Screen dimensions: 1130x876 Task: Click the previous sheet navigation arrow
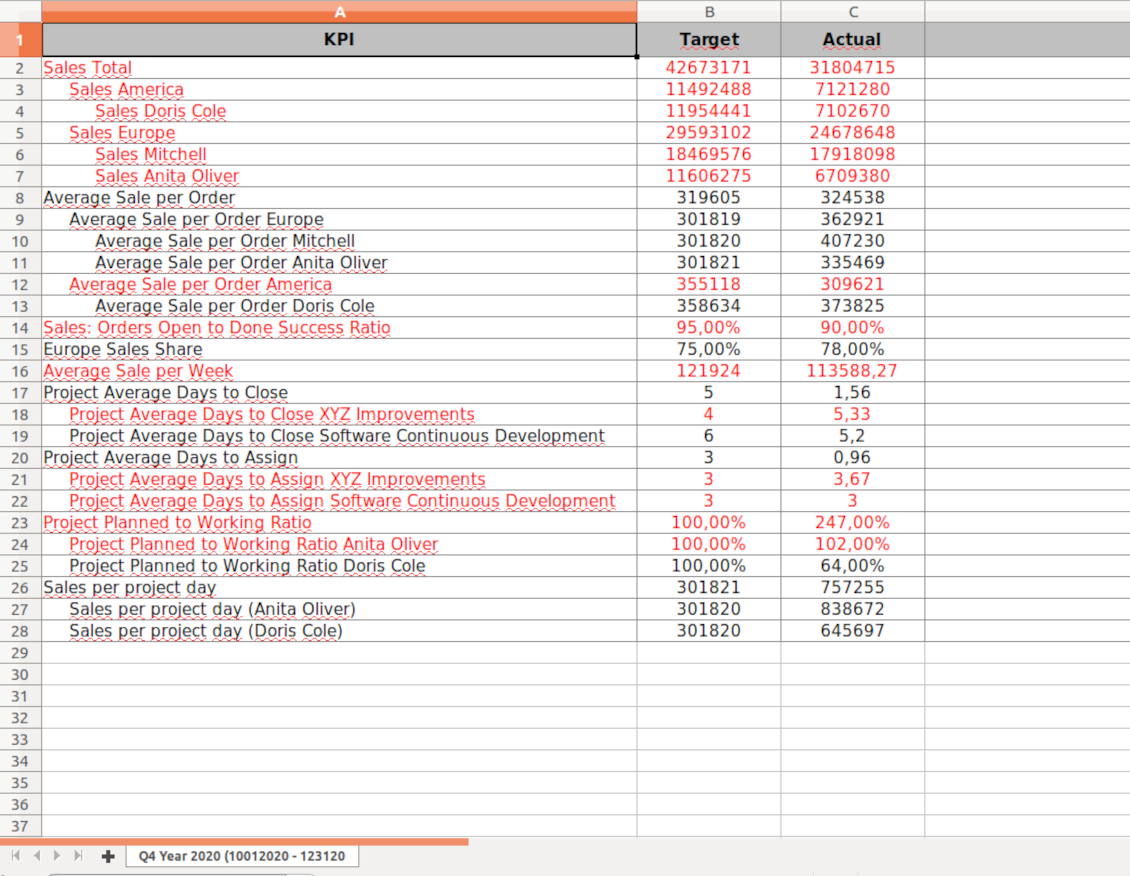(x=37, y=856)
